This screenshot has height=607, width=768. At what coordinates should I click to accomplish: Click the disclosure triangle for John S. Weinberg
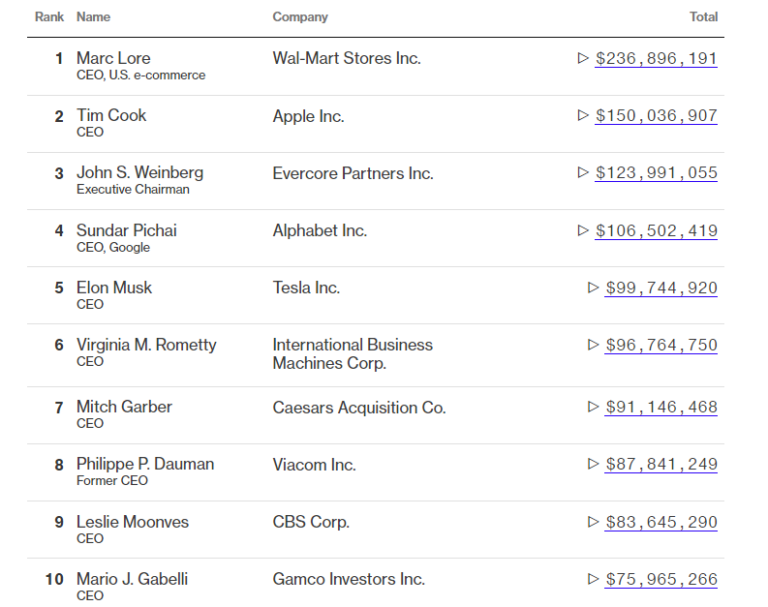click(x=583, y=172)
